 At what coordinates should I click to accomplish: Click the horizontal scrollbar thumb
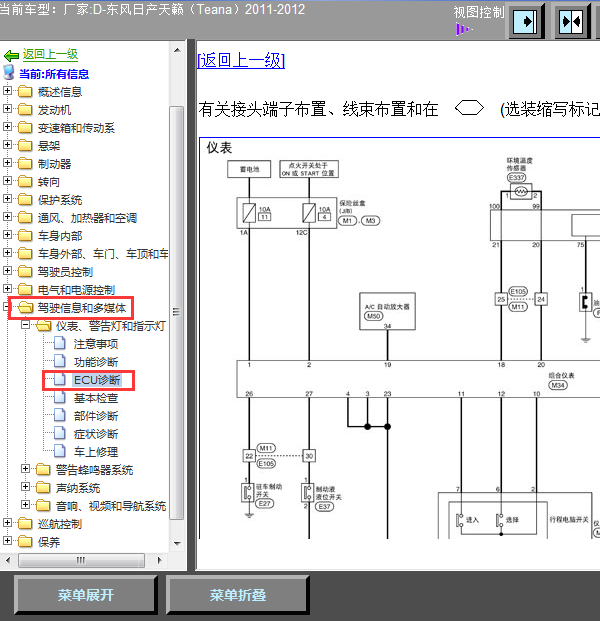[81, 560]
